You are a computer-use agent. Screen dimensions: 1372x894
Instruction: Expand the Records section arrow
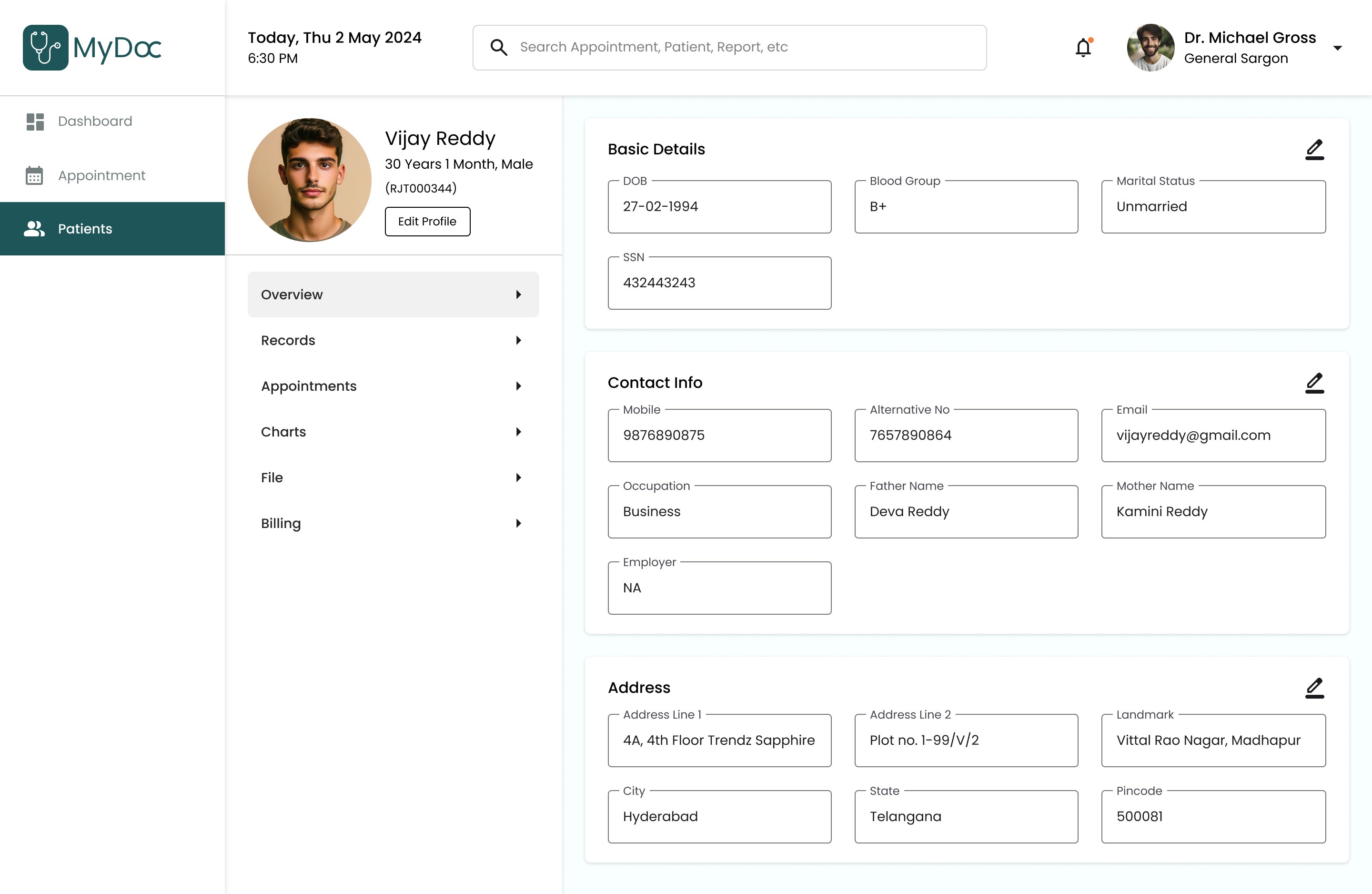point(518,340)
